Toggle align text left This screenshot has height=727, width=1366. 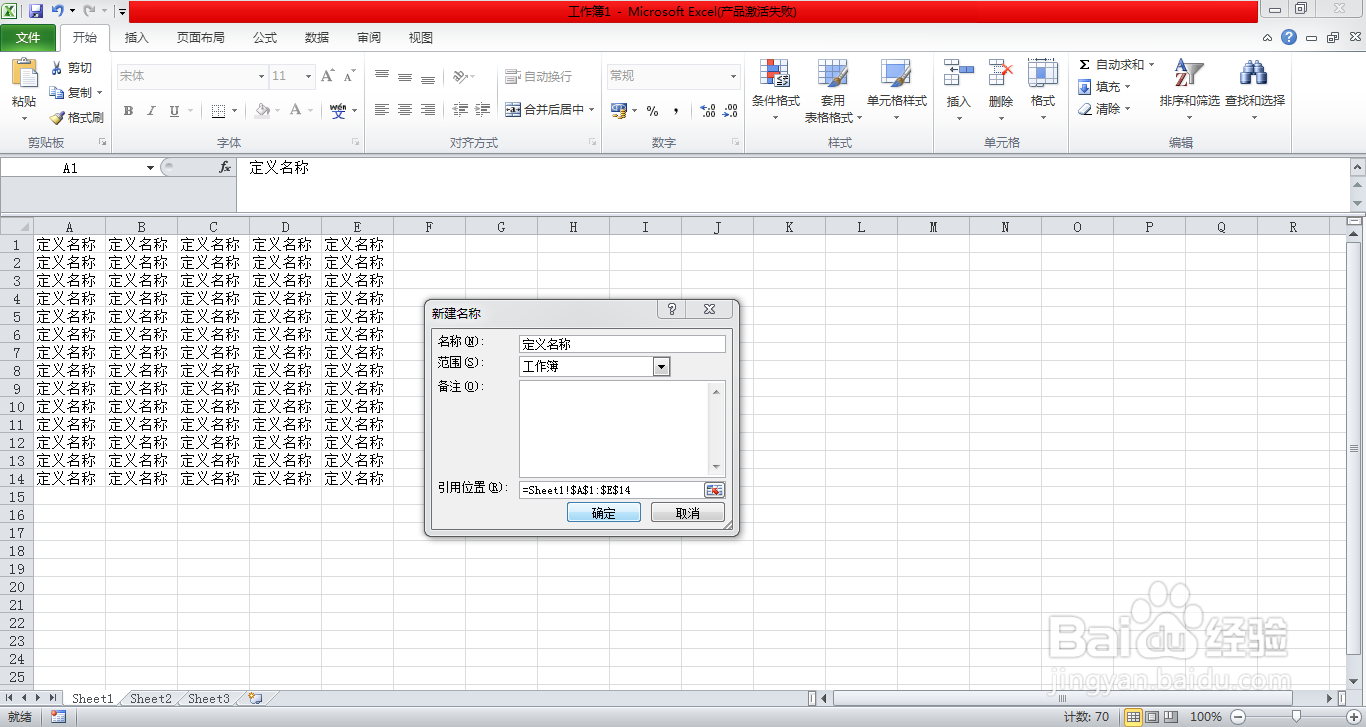click(382, 110)
